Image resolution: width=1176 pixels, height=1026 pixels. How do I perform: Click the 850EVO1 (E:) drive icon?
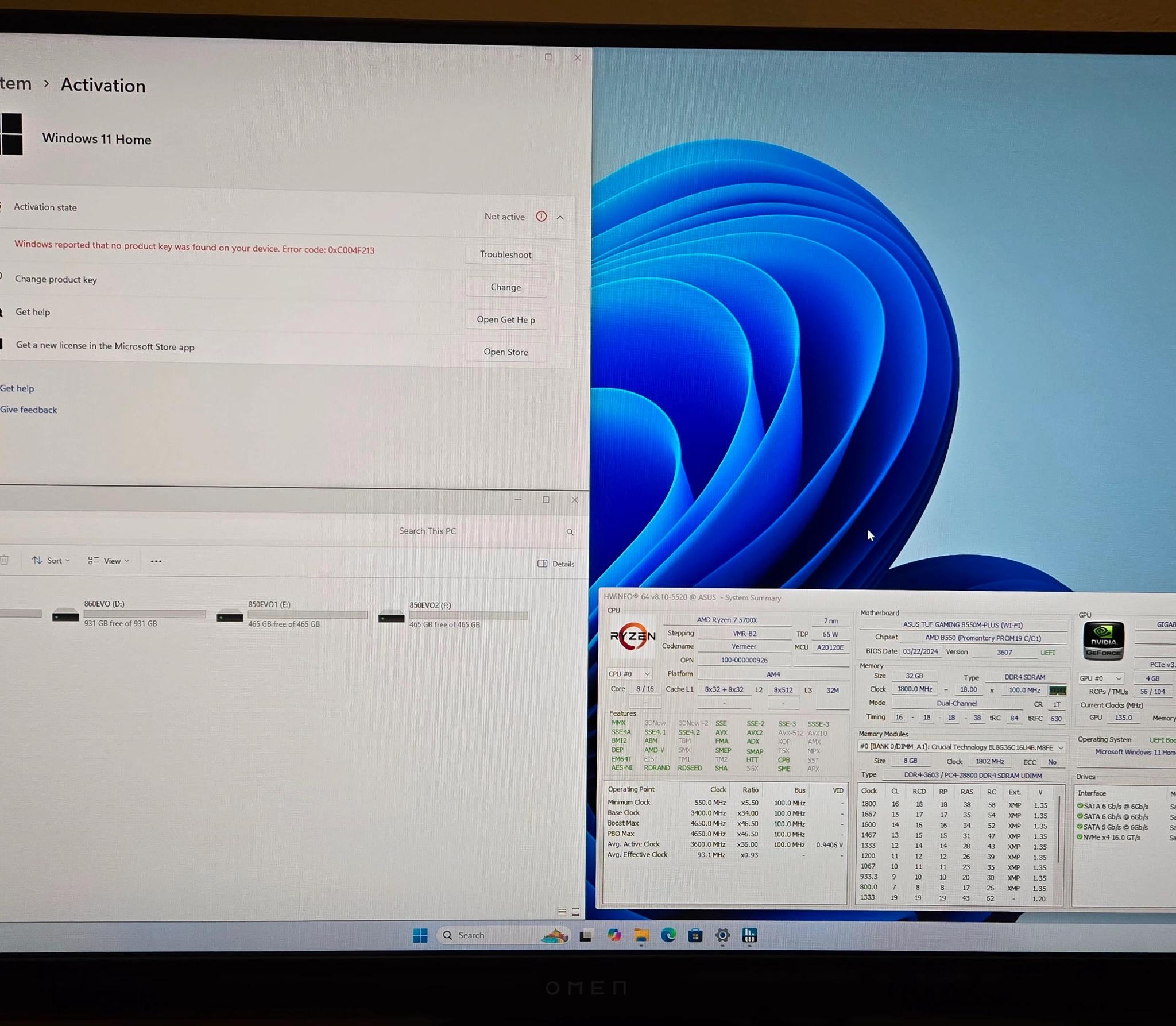(230, 616)
